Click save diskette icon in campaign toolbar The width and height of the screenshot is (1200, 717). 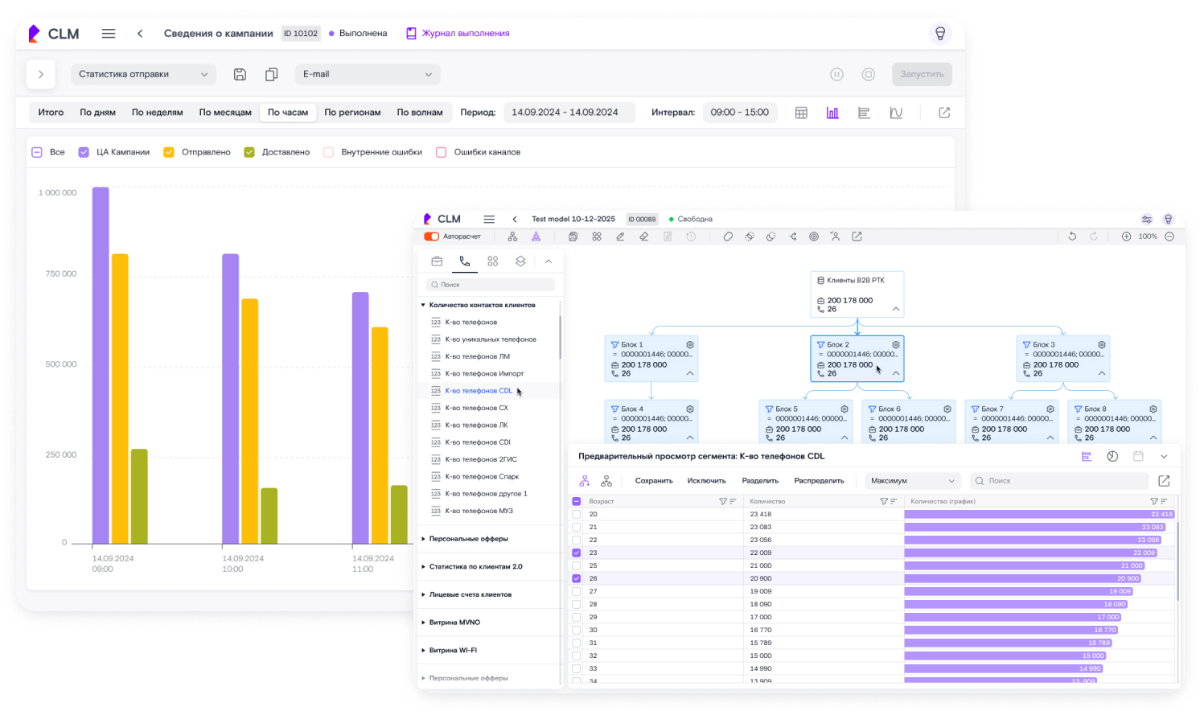click(x=240, y=74)
